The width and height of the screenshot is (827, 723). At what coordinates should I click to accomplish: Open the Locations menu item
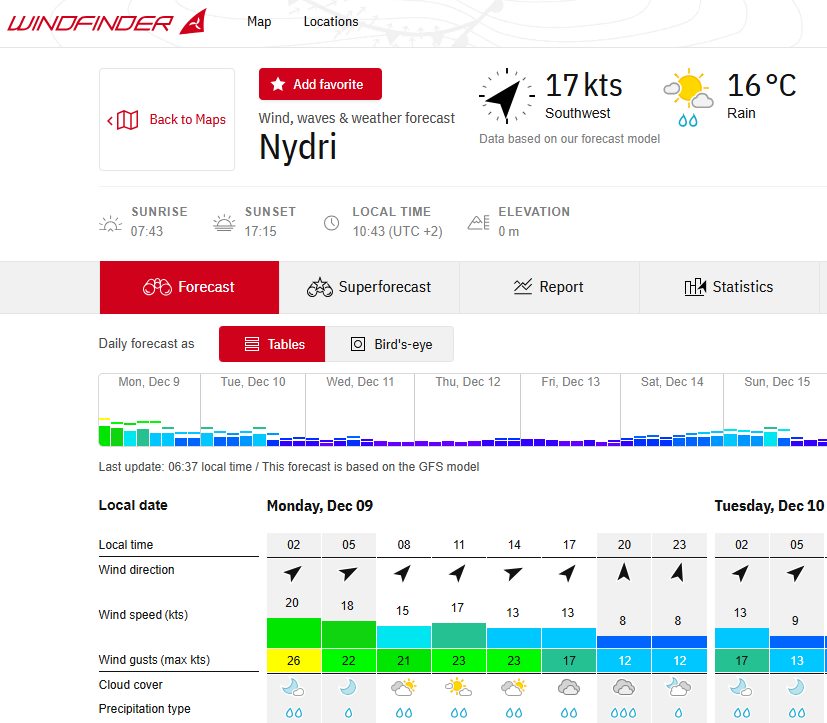[331, 22]
